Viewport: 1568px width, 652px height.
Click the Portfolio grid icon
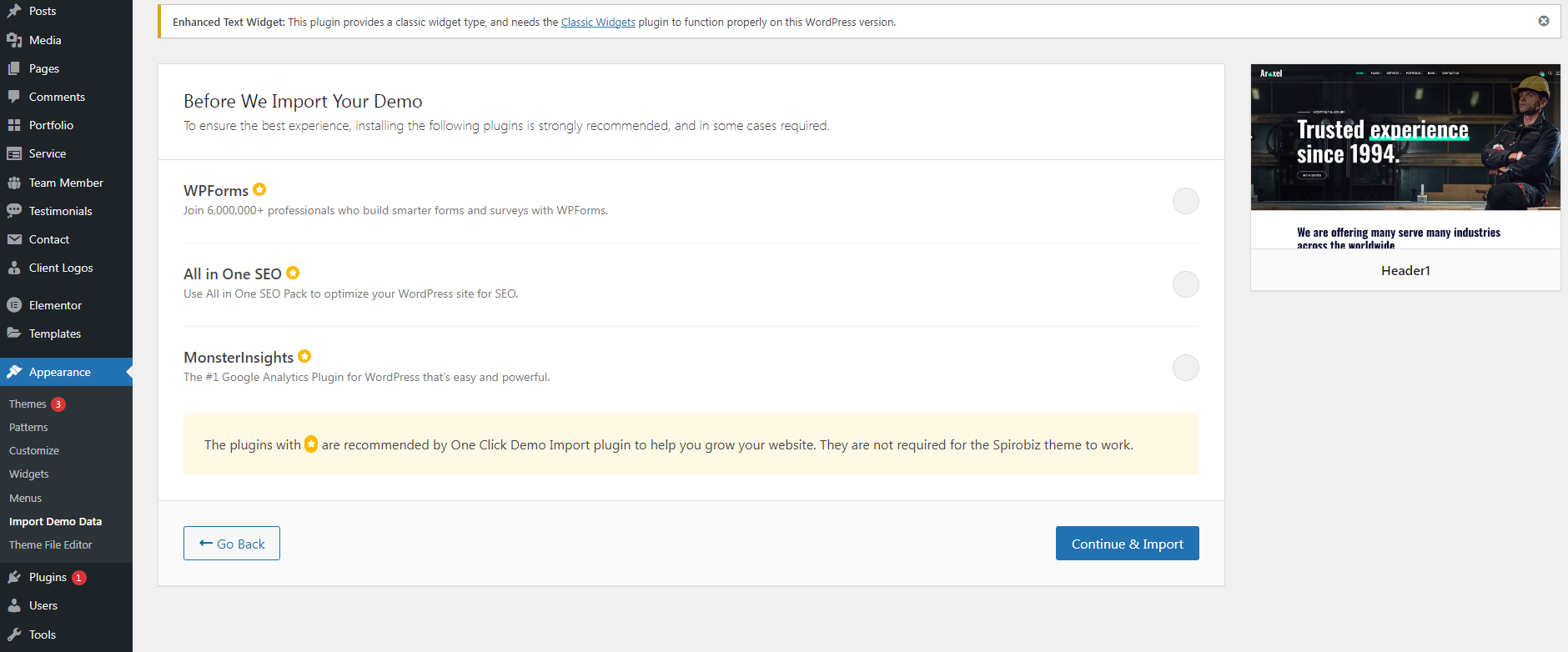[x=14, y=125]
